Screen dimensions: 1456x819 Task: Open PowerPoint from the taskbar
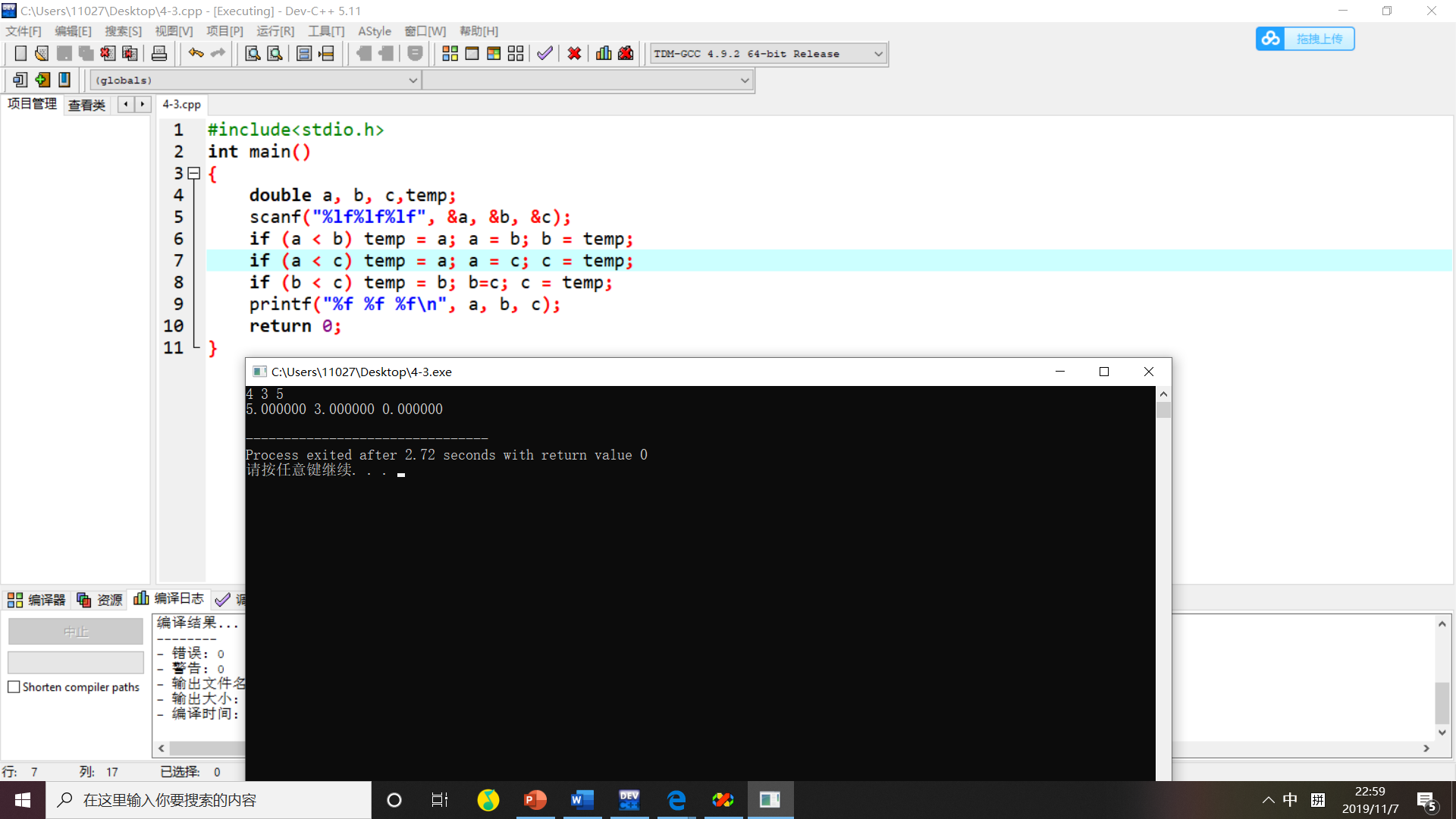click(x=535, y=800)
